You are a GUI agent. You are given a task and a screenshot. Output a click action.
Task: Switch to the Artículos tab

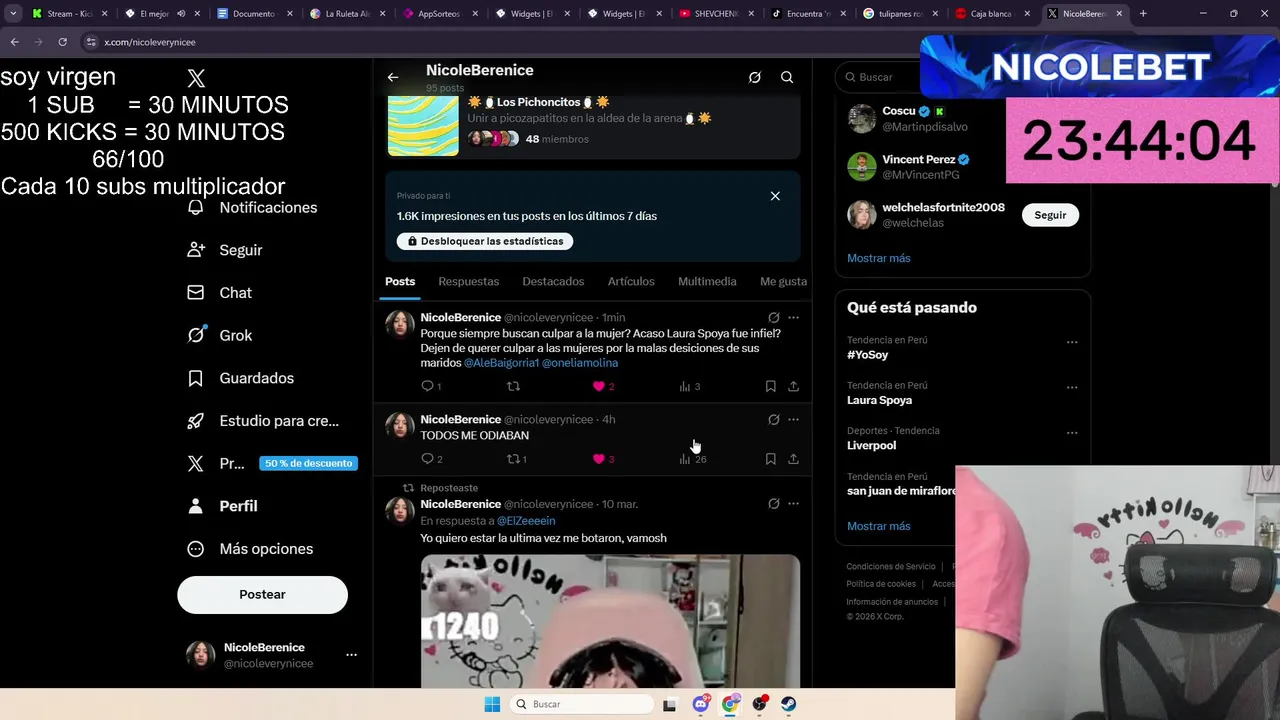tap(631, 282)
